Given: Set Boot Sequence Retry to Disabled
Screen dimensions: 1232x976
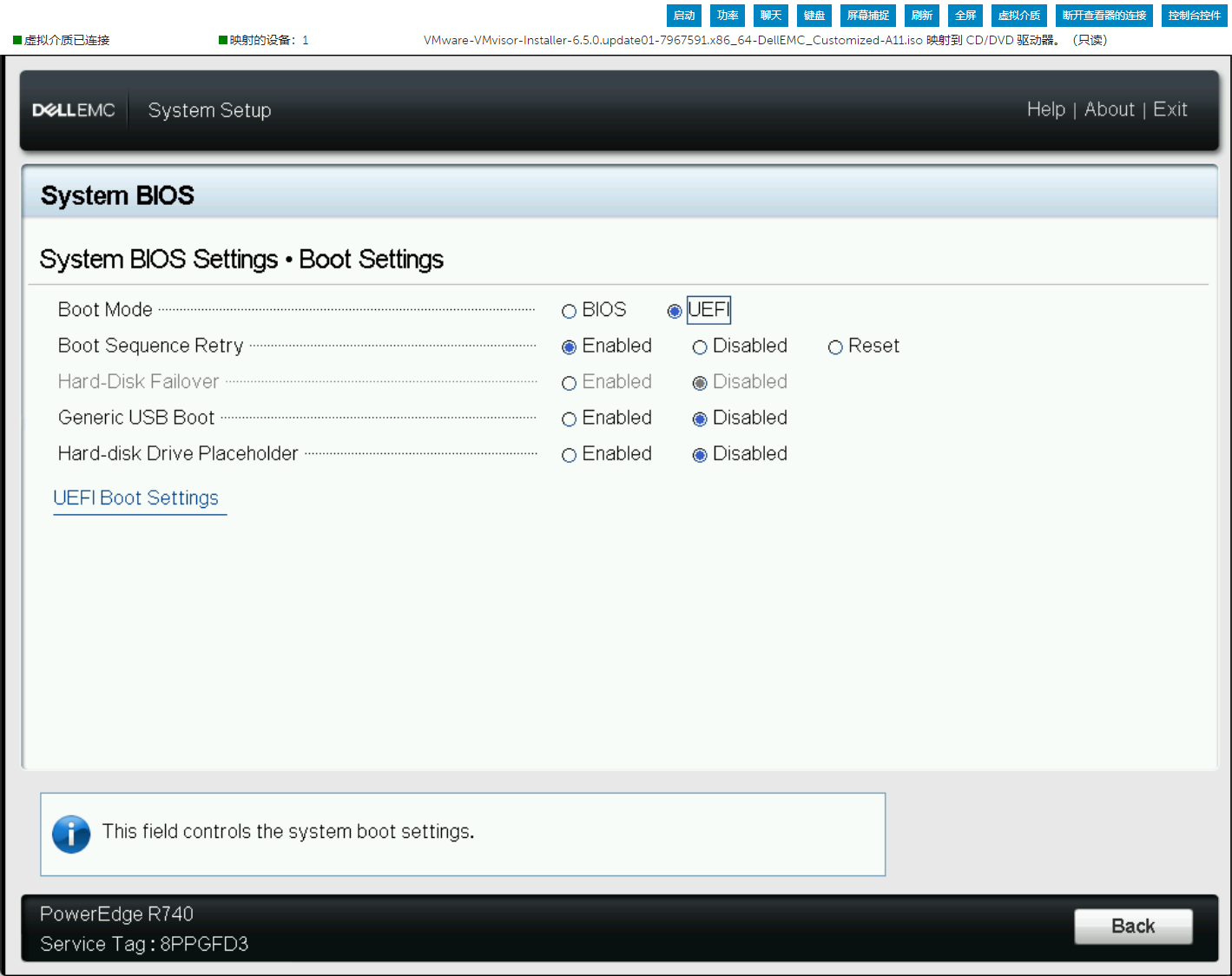Looking at the screenshot, I should coord(700,347).
